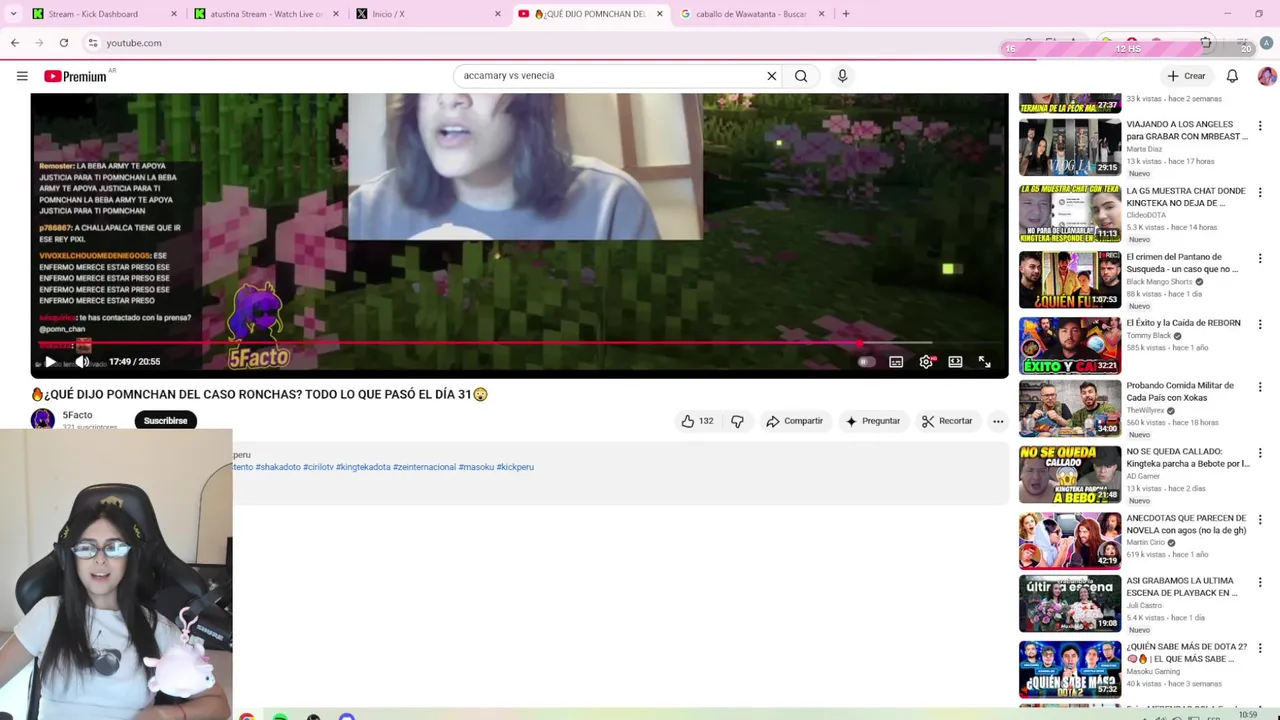Go back with the browser back arrow
The image size is (1280, 720).
point(15,43)
